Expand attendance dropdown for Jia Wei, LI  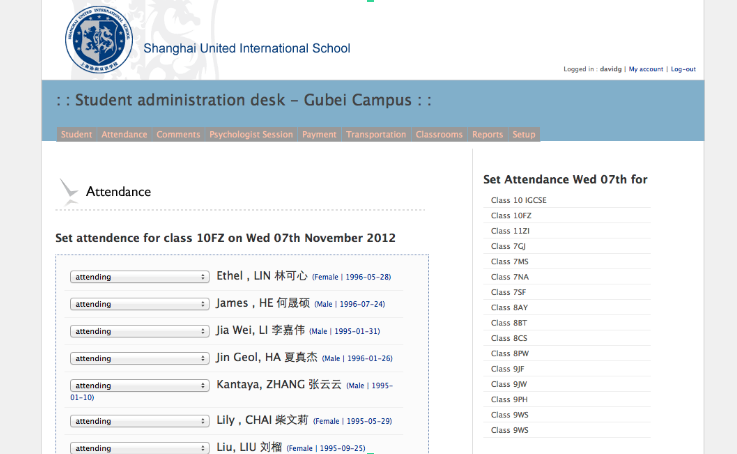pos(140,331)
